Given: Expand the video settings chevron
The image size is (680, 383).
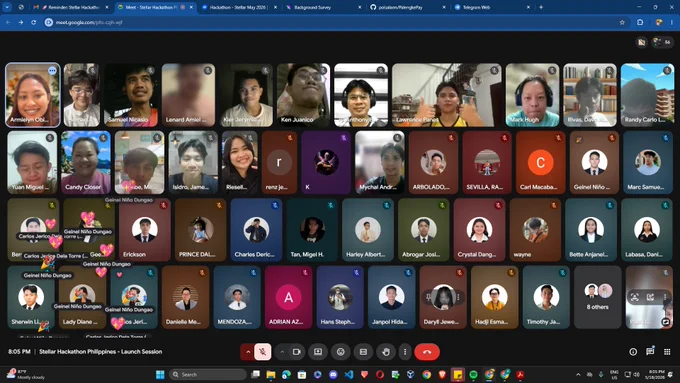Looking at the screenshot, I should click(x=282, y=352).
